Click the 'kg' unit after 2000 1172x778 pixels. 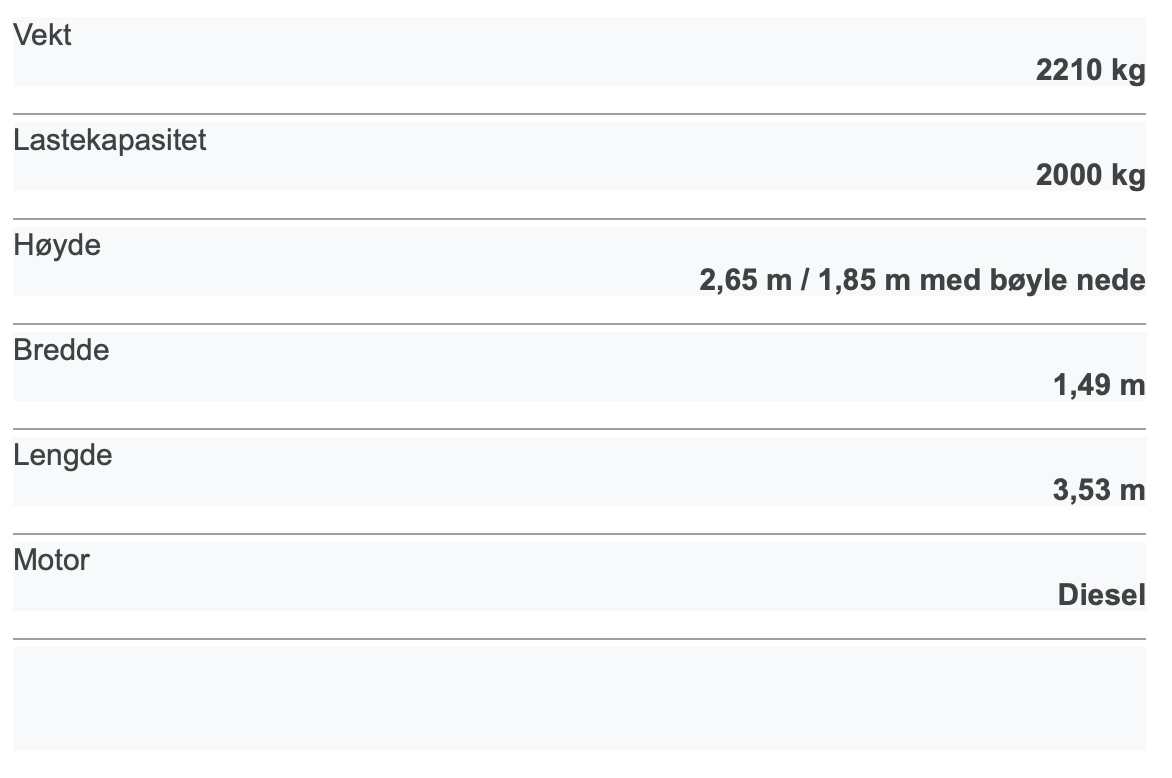[1128, 175]
